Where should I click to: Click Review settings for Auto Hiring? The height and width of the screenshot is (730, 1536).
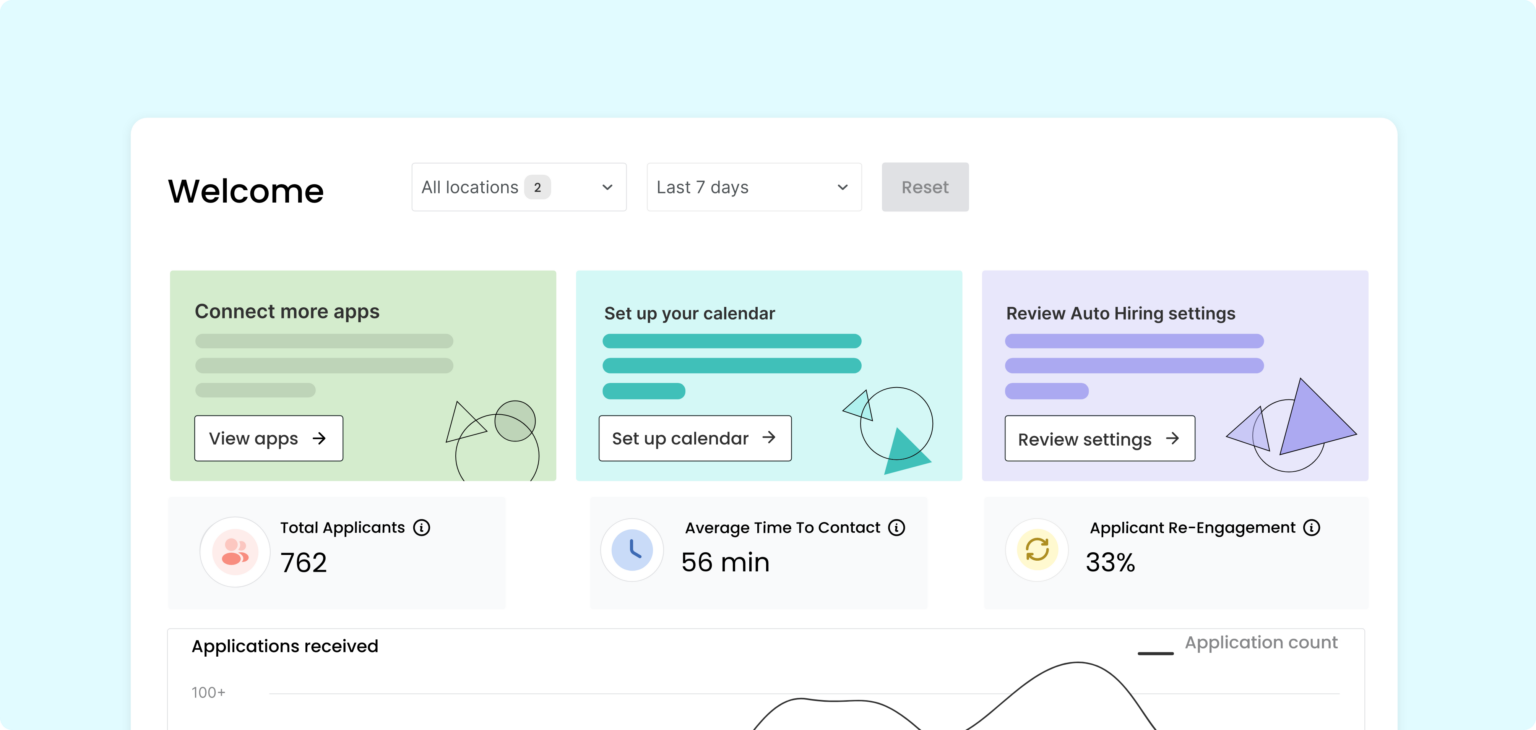(x=1099, y=438)
